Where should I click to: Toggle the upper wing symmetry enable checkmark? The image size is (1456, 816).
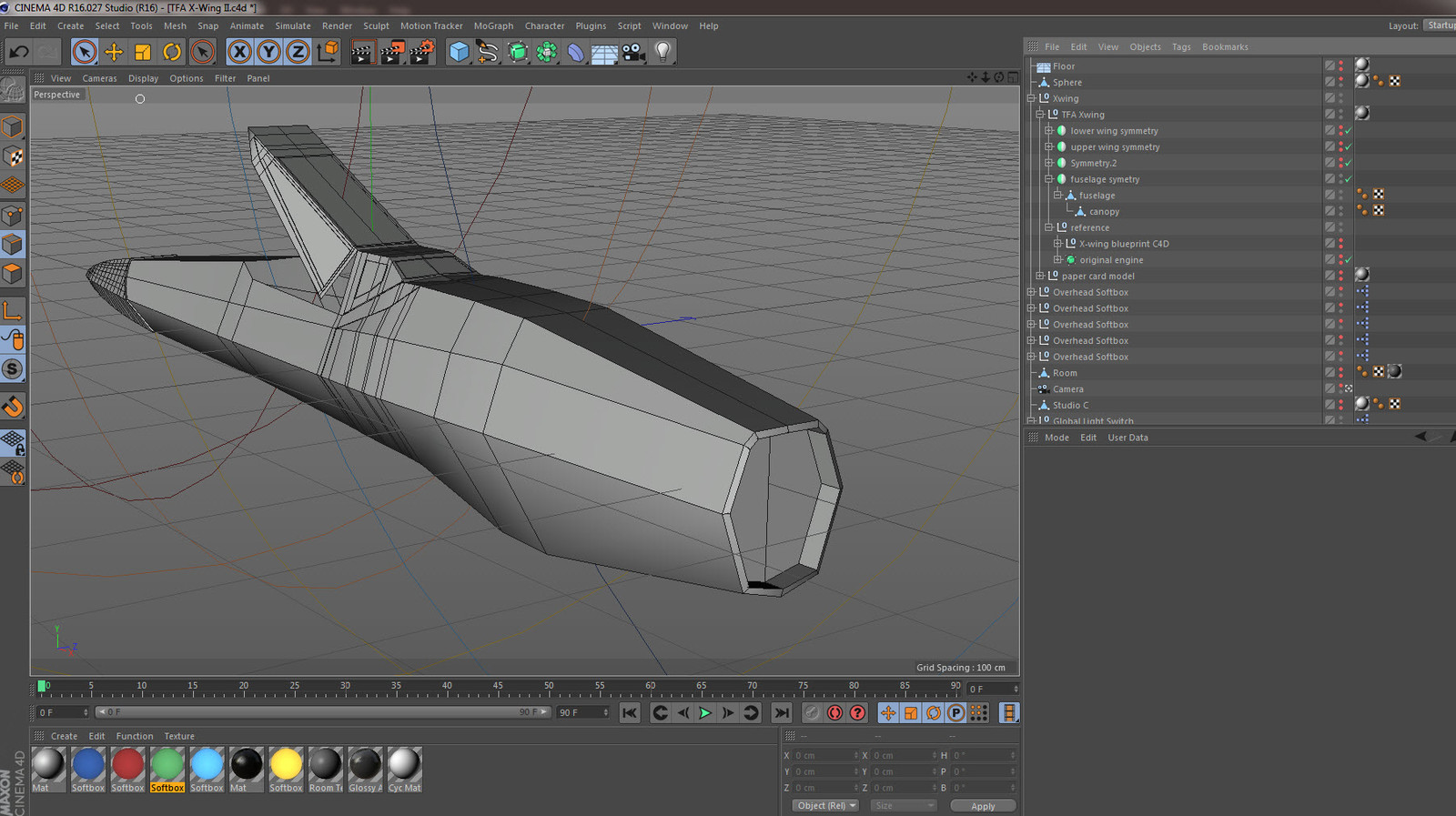(x=1349, y=146)
